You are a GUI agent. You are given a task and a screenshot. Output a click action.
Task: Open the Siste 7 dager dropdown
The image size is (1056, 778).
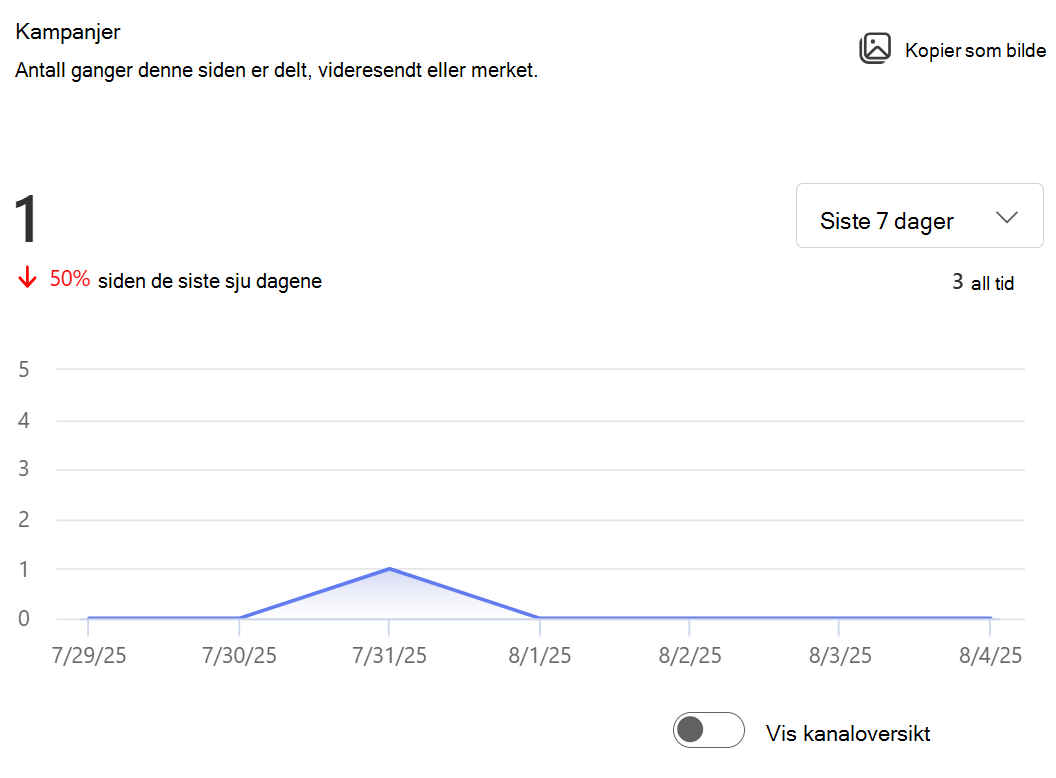(919, 216)
